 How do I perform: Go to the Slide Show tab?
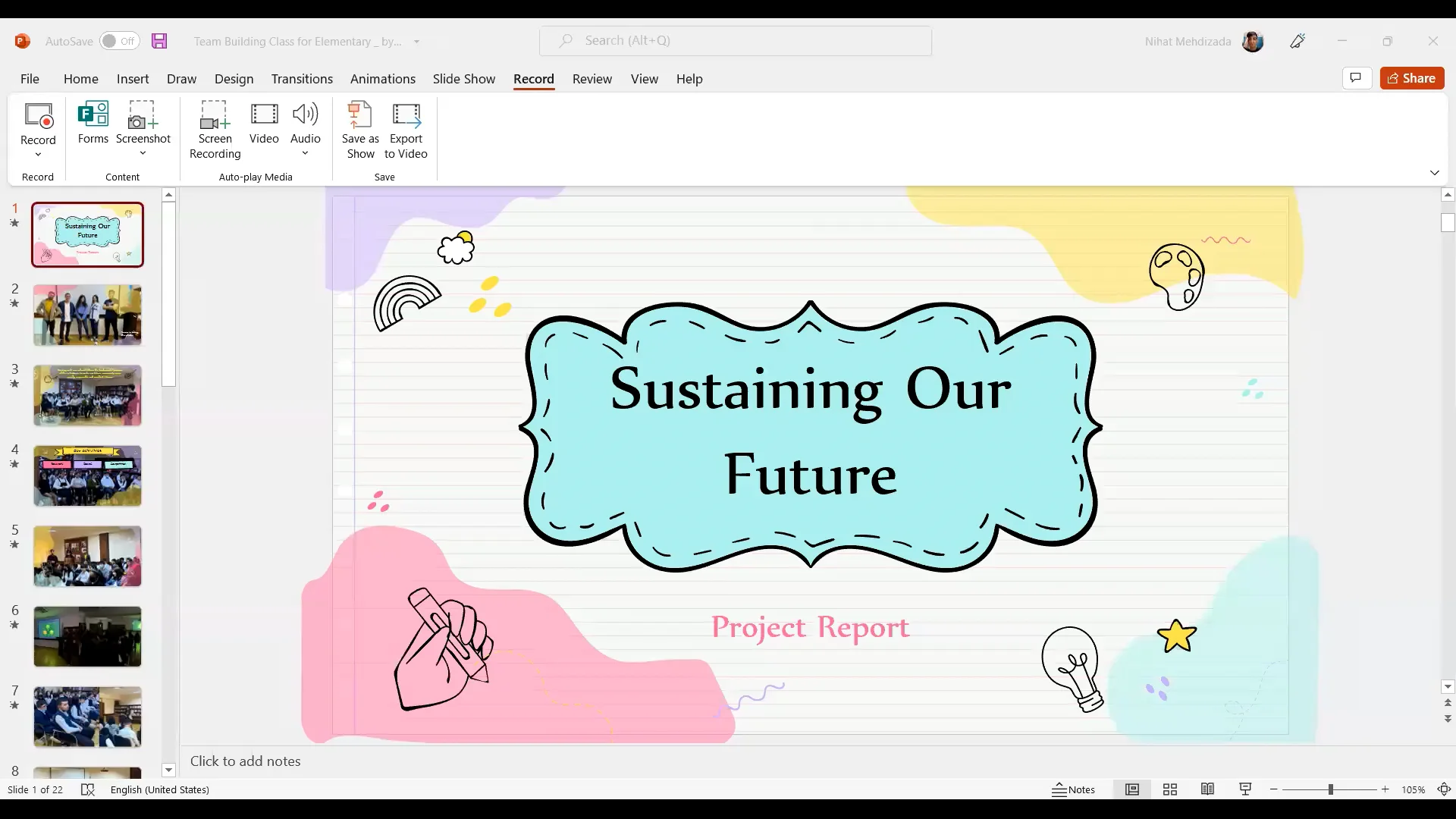[x=464, y=79]
